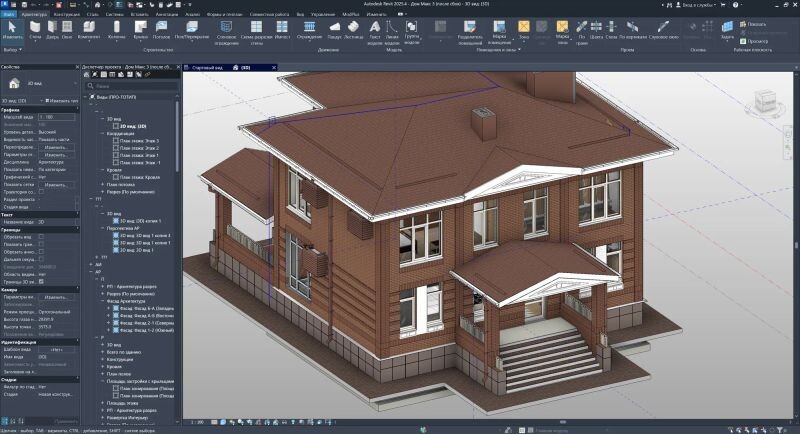Image resolution: width=800 pixels, height=434 pixels.
Task: Click the Door (Дверь) tool icon
Action: (52, 31)
